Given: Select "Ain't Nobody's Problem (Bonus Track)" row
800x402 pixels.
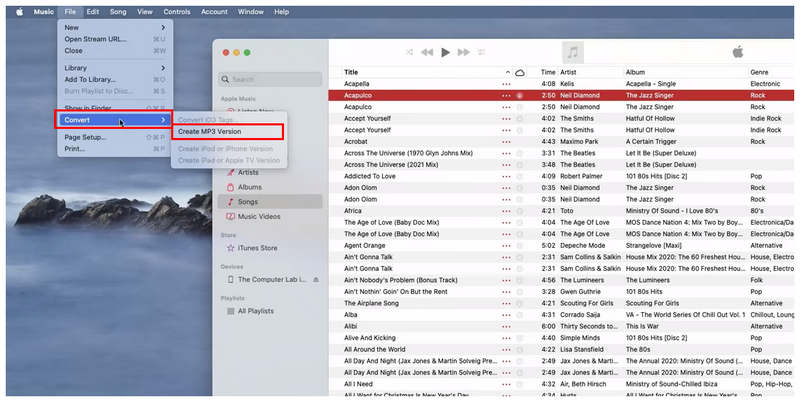Looking at the screenshot, I should click(x=561, y=280).
